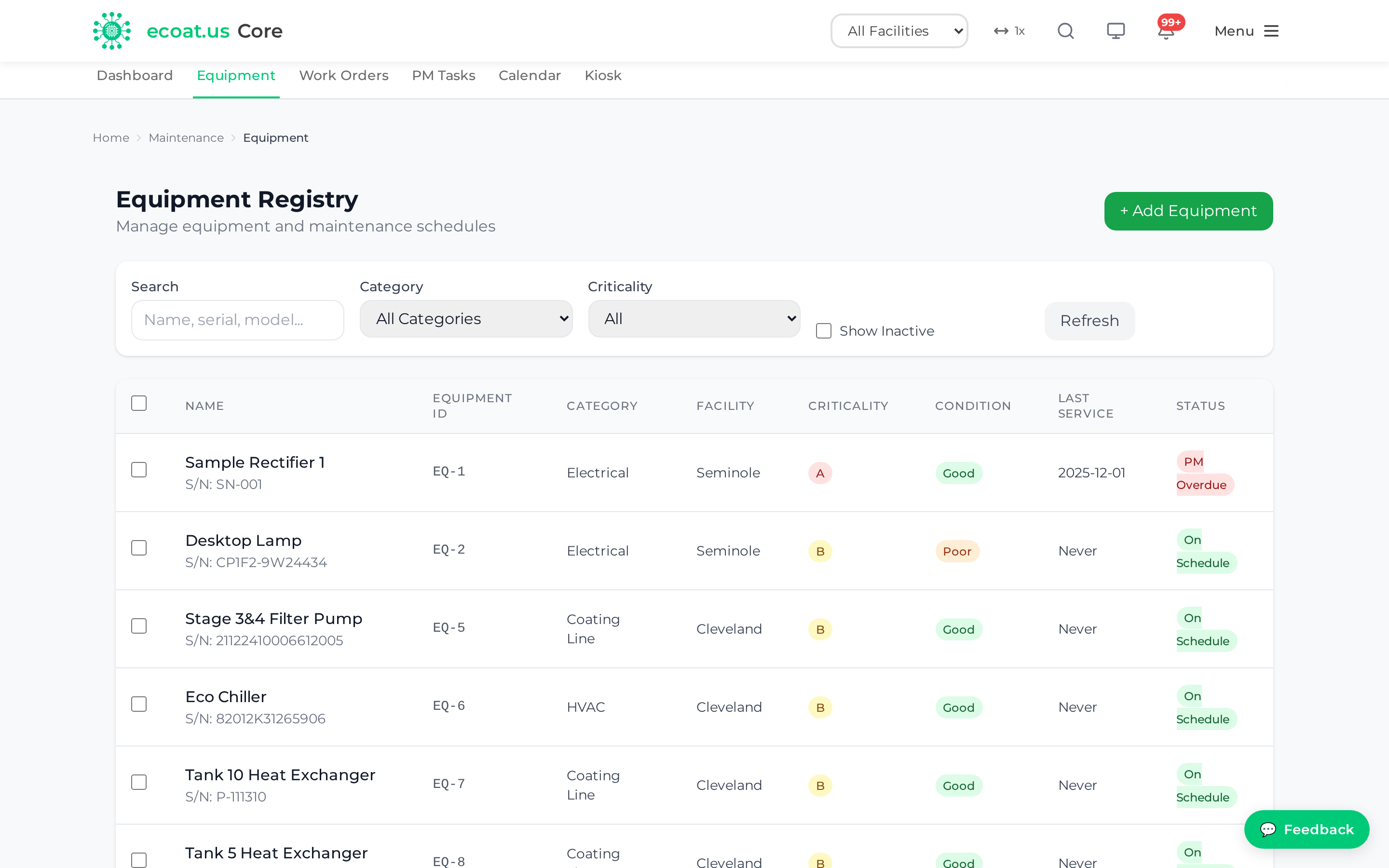Click the EQ-1 equipment ID cell
The image size is (1389, 868).
[449, 471]
